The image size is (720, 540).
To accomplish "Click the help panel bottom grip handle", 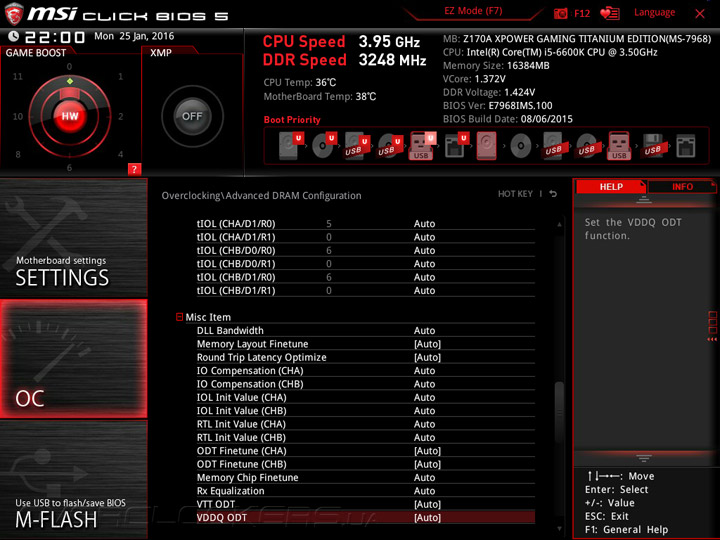I will click(x=644, y=458).
